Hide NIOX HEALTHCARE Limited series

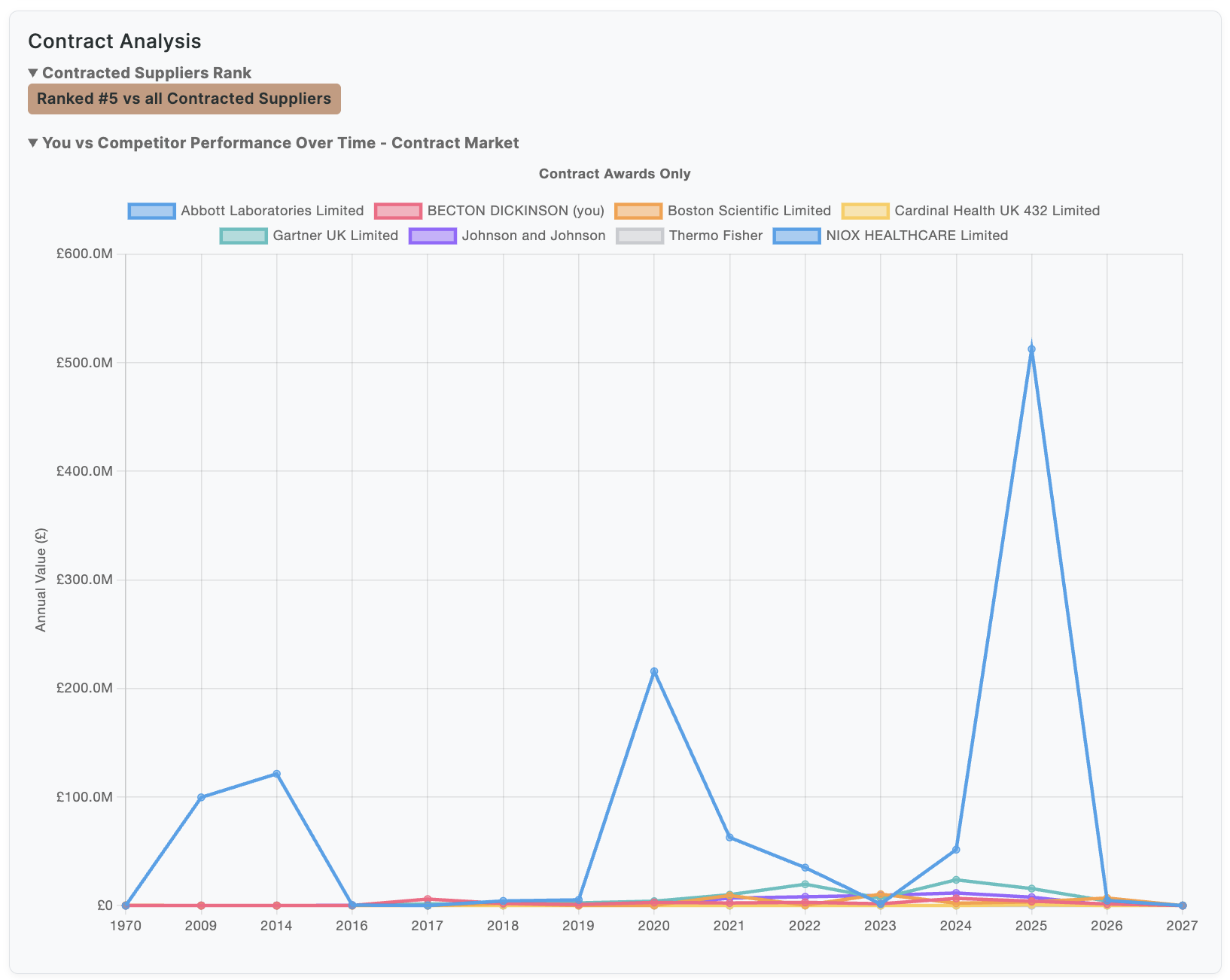pyautogui.click(x=891, y=236)
